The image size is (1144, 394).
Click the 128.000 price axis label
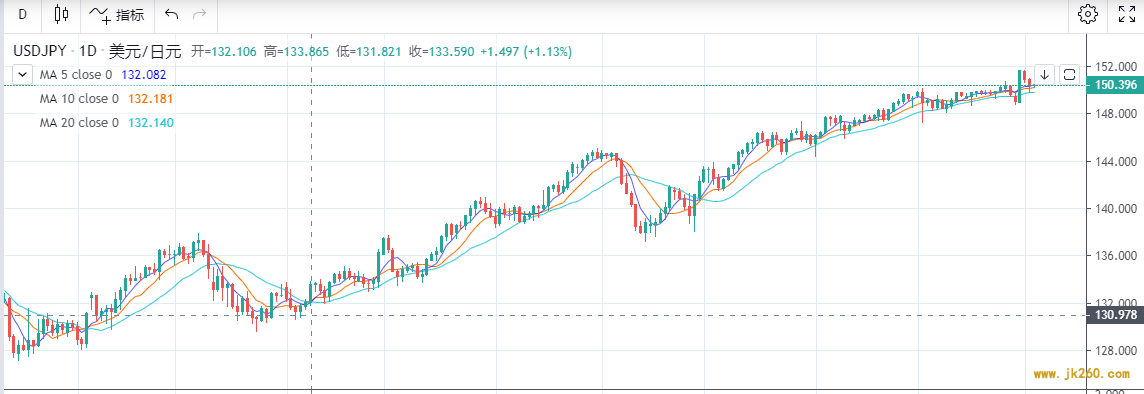(x=1116, y=351)
